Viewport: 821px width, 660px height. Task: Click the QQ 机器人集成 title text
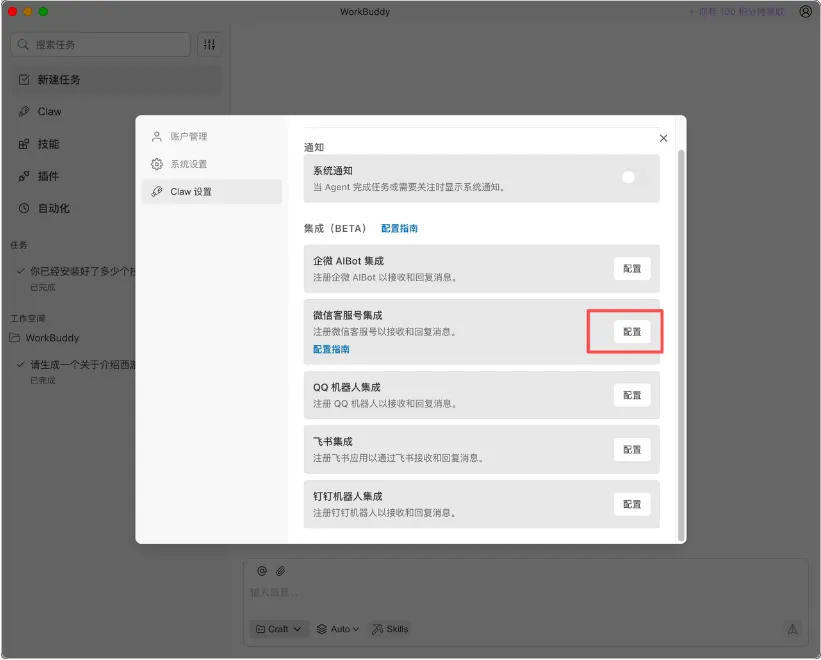click(x=347, y=387)
